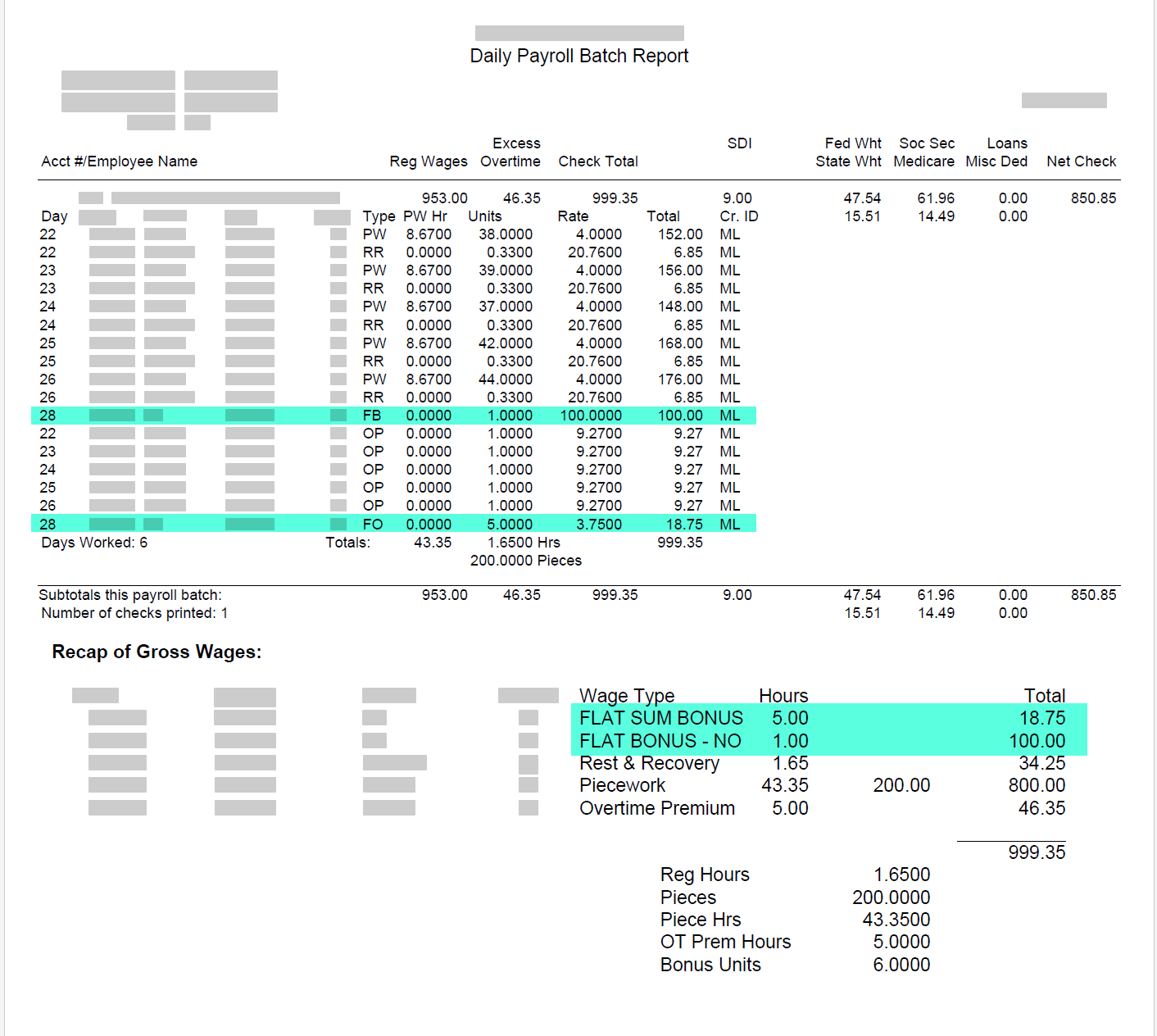Select the highlighted FO type row
1157x1036 pixels.
(x=393, y=525)
